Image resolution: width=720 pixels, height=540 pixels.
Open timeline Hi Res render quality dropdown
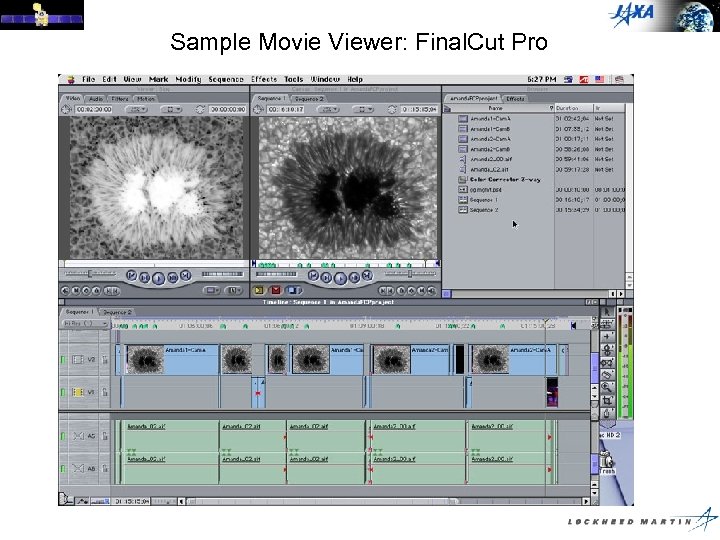pyautogui.click(x=85, y=324)
